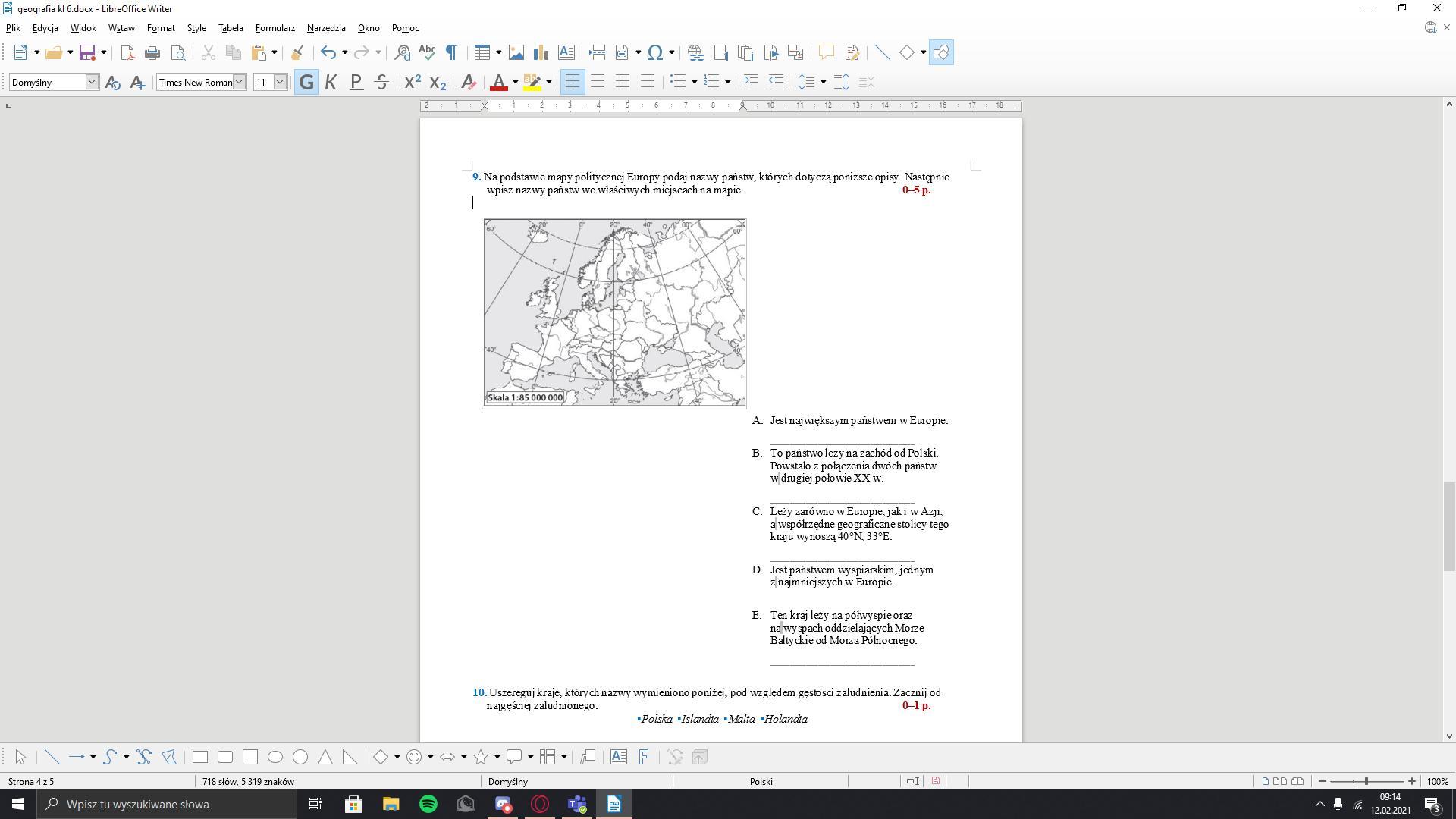The width and height of the screenshot is (1456, 819).
Task: Open the paragraph style dropdown Domyślny
Action: click(x=92, y=82)
